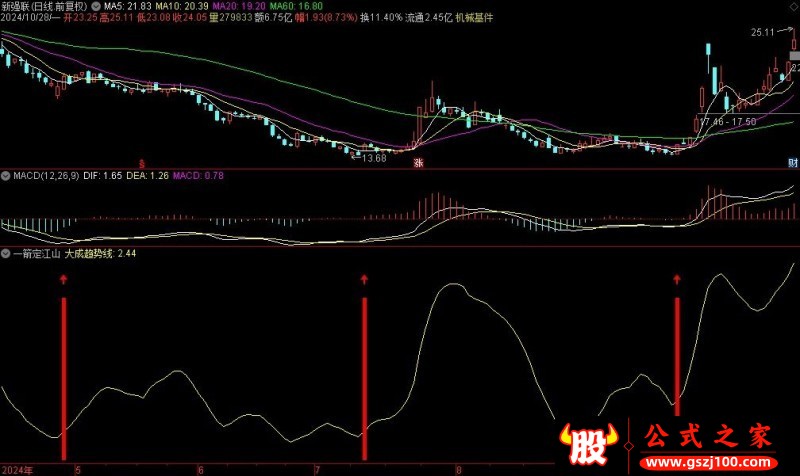Viewport: 800px width, 476px height.
Task: Click the 大成趋势线: 2.44 label
Action: coord(100,254)
